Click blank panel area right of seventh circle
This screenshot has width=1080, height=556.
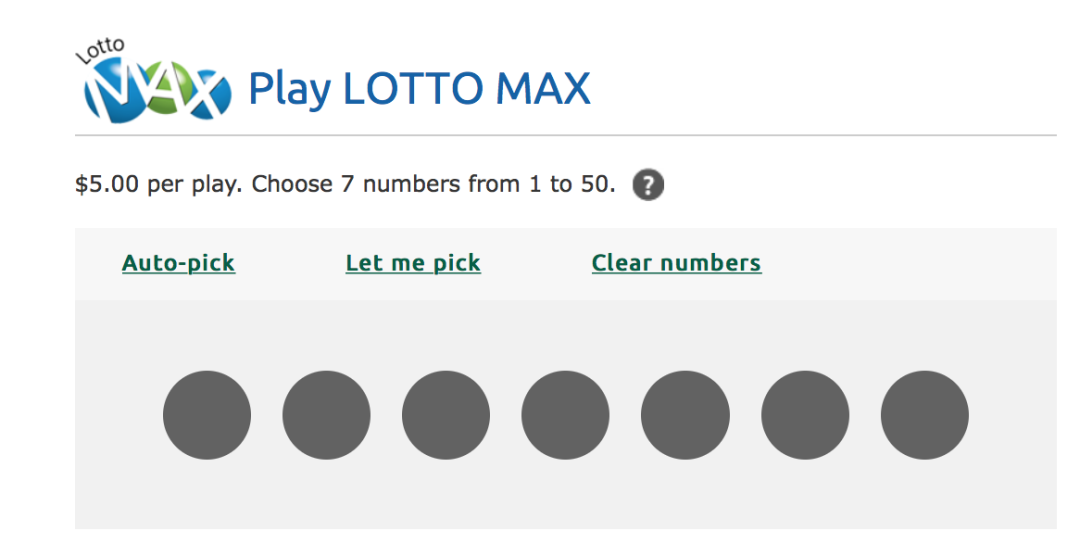(x=1010, y=415)
